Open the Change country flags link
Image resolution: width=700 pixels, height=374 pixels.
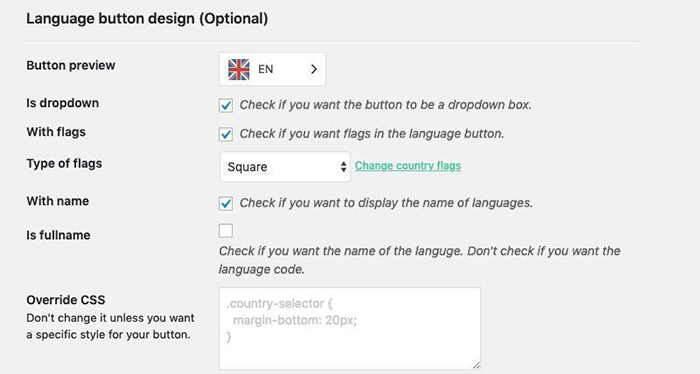pos(408,166)
